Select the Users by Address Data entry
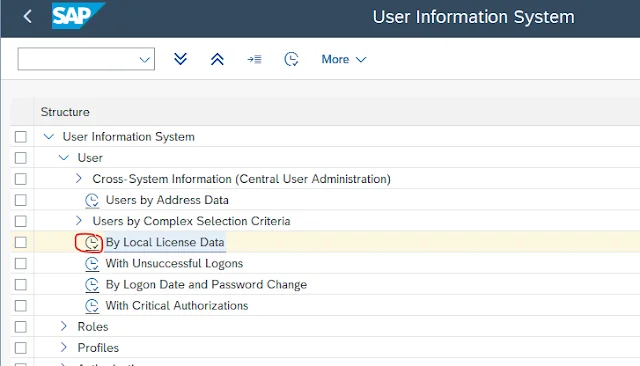The height and width of the screenshot is (366, 640). click(167, 200)
